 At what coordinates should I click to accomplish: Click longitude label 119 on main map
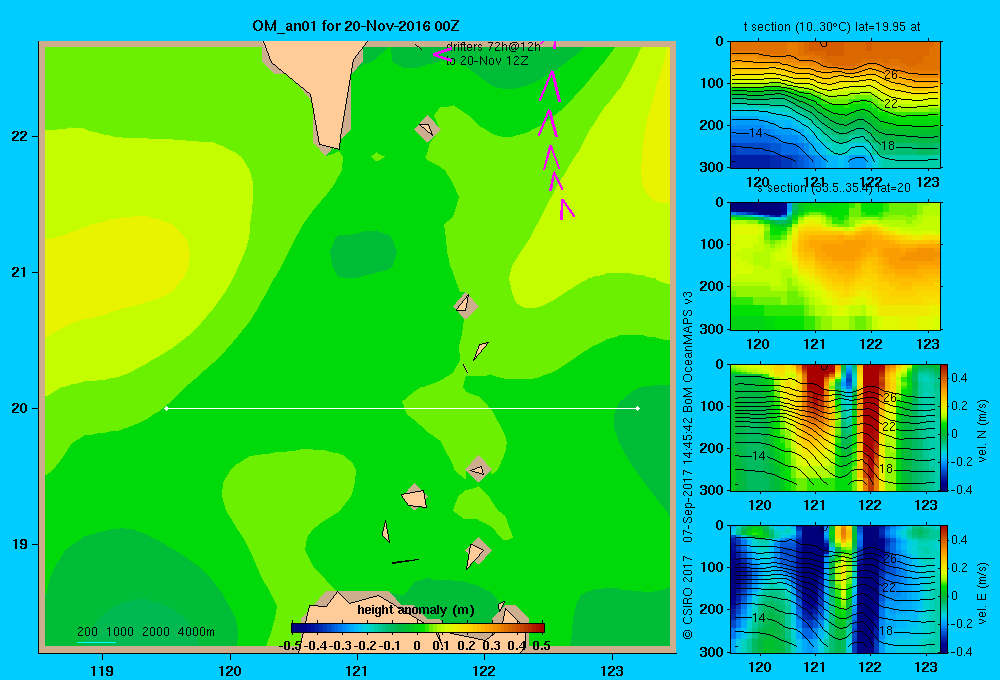[102, 670]
